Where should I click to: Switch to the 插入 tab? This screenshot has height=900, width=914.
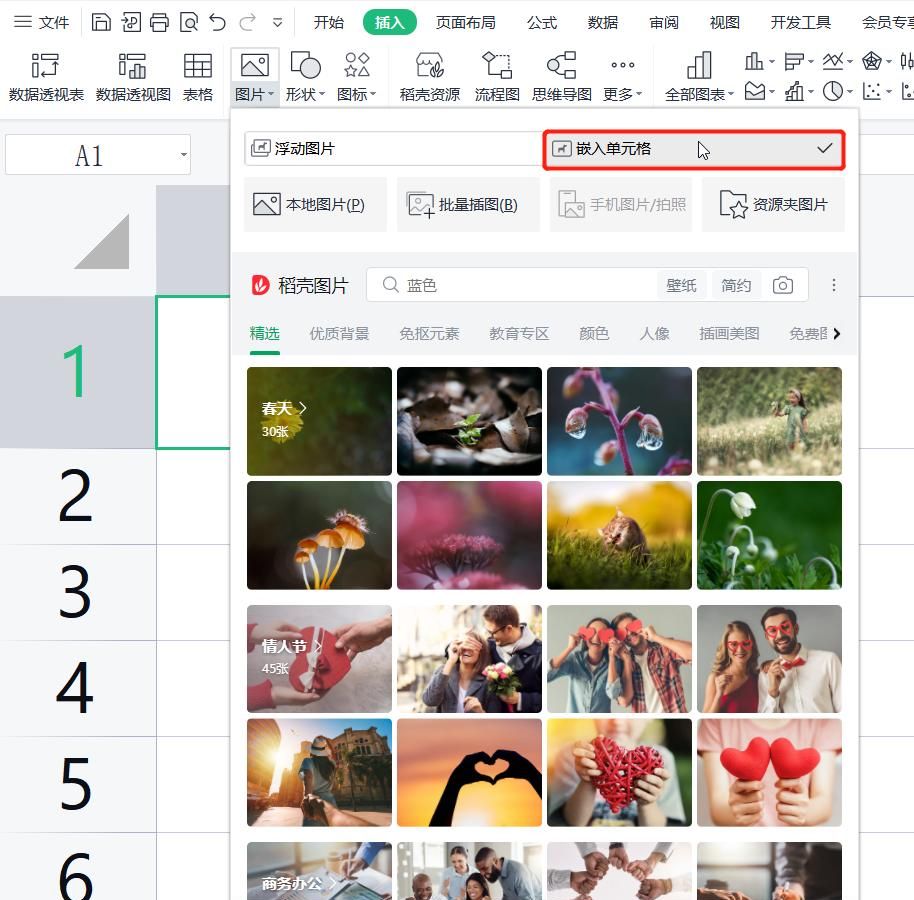tap(389, 22)
